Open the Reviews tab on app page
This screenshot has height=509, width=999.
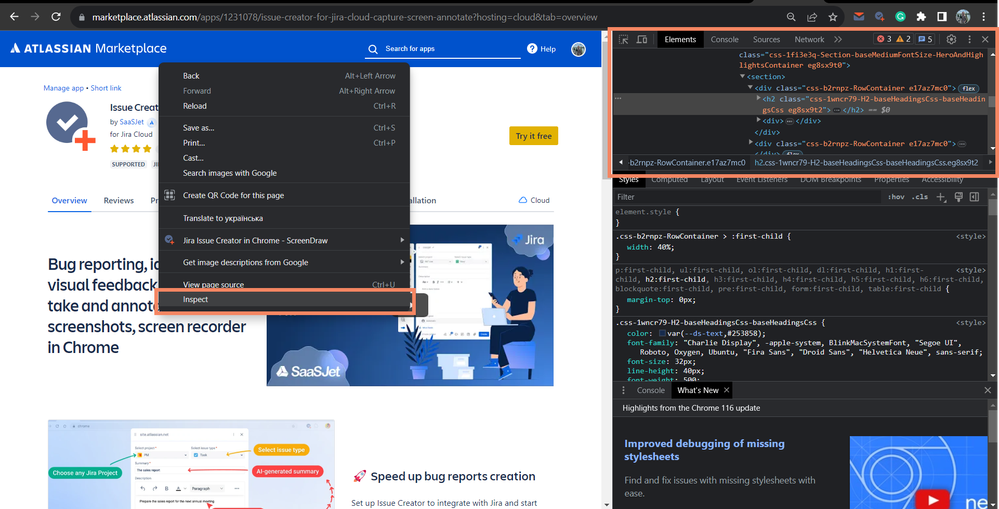[119, 200]
